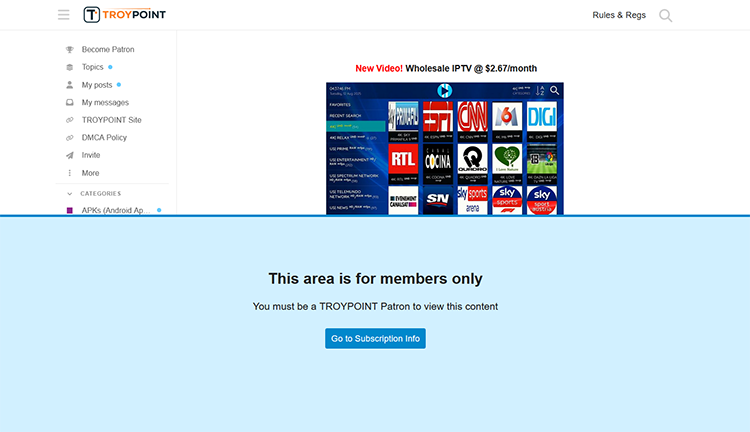Click the play logo atop IPTV image
This screenshot has height=432, width=750.
pos(445,91)
